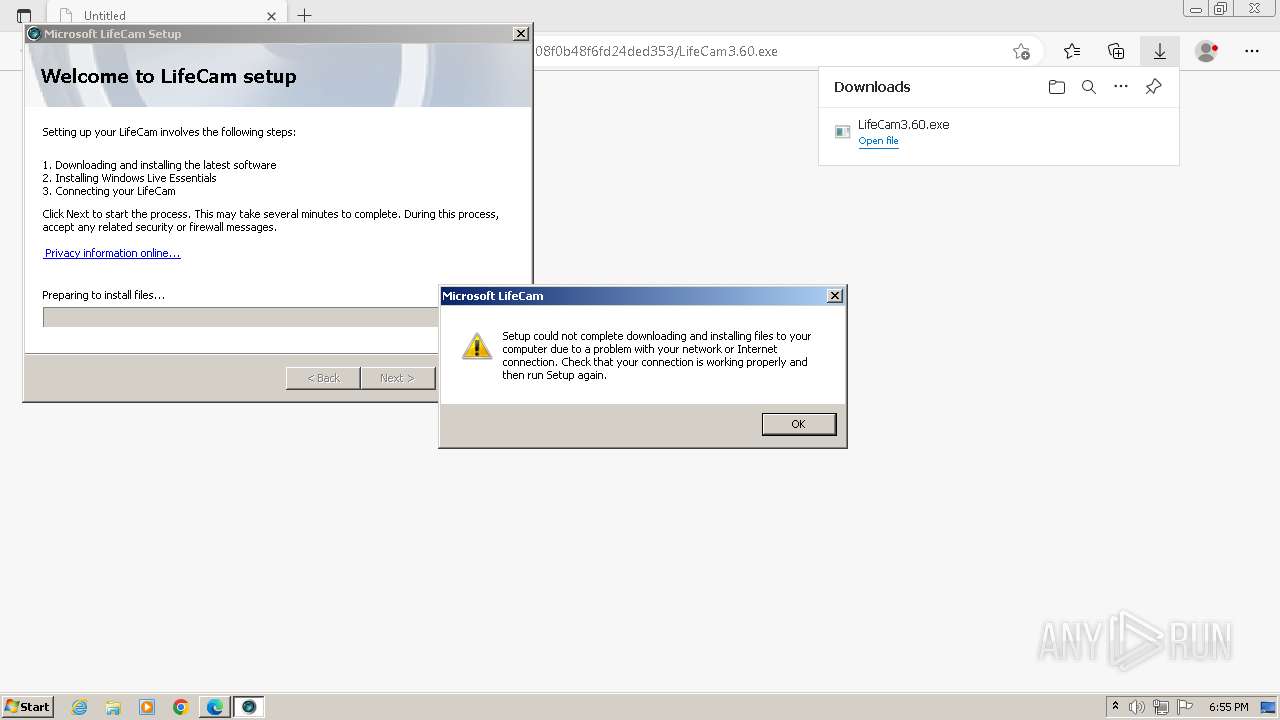Click the Next button in LifeCam Setup
The width and height of the screenshot is (1280, 720).
point(397,378)
